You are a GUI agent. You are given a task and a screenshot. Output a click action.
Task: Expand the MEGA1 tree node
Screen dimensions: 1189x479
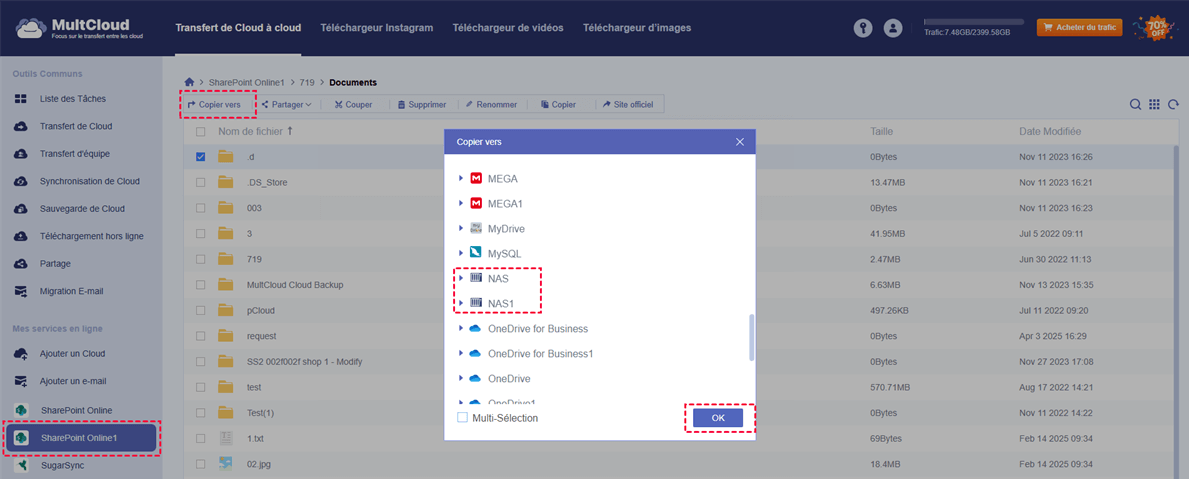click(460, 204)
